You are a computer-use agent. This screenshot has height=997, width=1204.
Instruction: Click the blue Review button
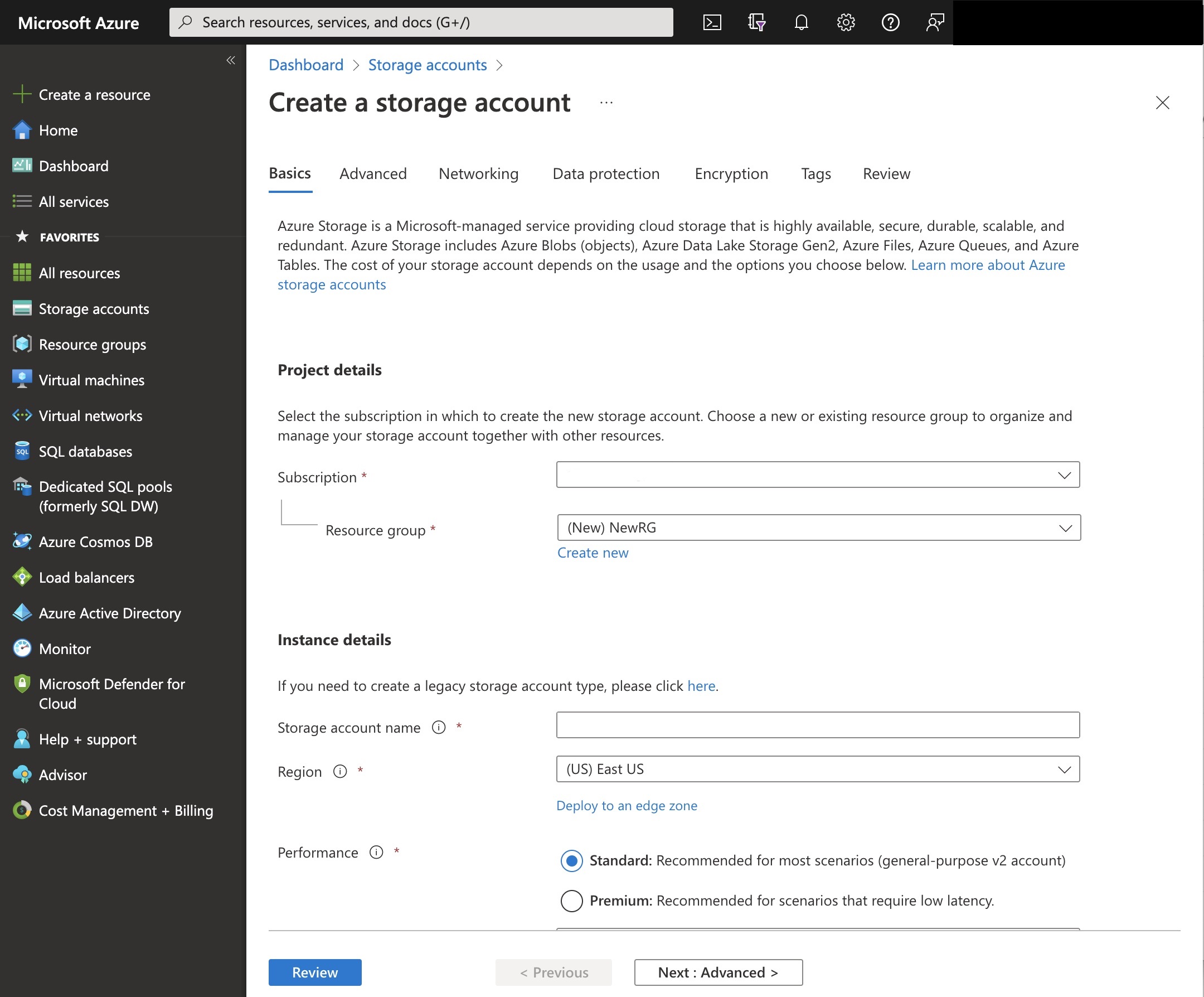pyautogui.click(x=315, y=972)
